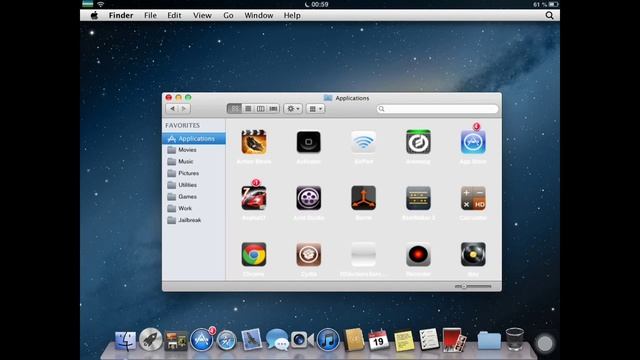This screenshot has width=640, height=360.
Task: Open the green-topped music note app icon
Action: tap(418, 142)
